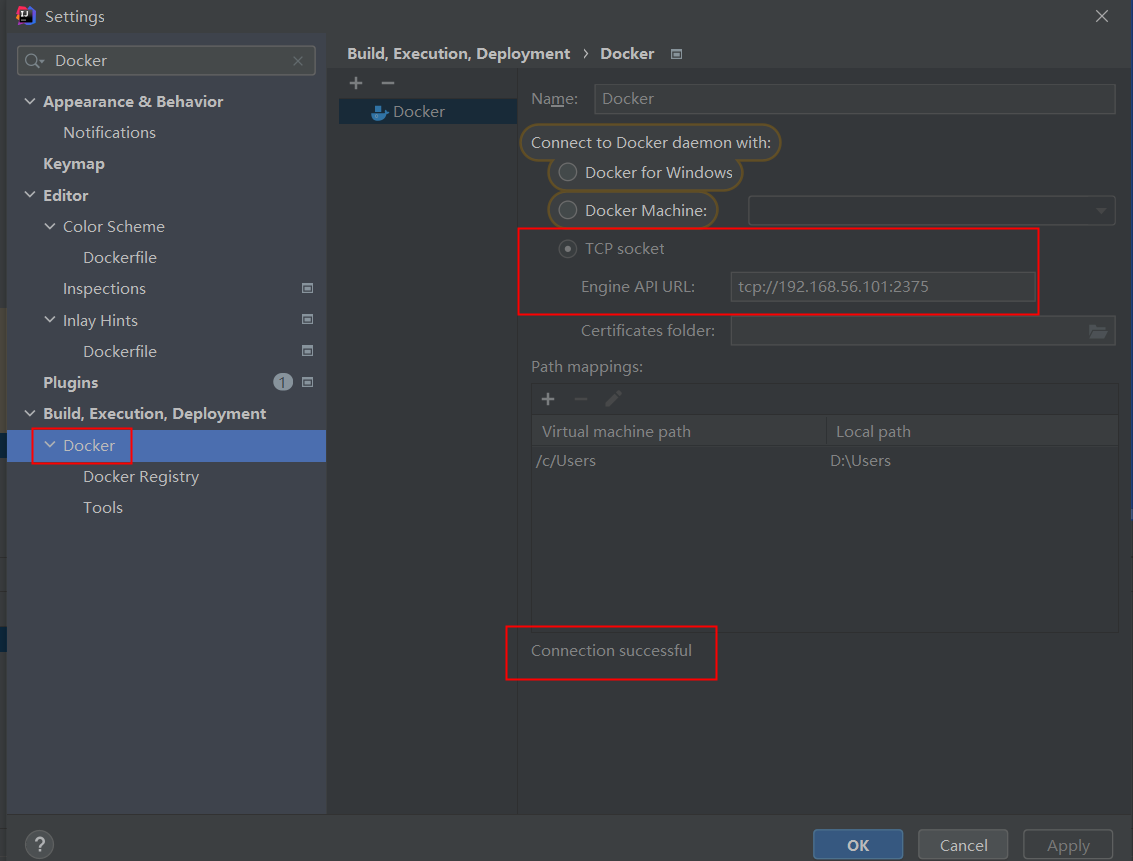Collapse the Color Scheme node

[x=50, y=226]
